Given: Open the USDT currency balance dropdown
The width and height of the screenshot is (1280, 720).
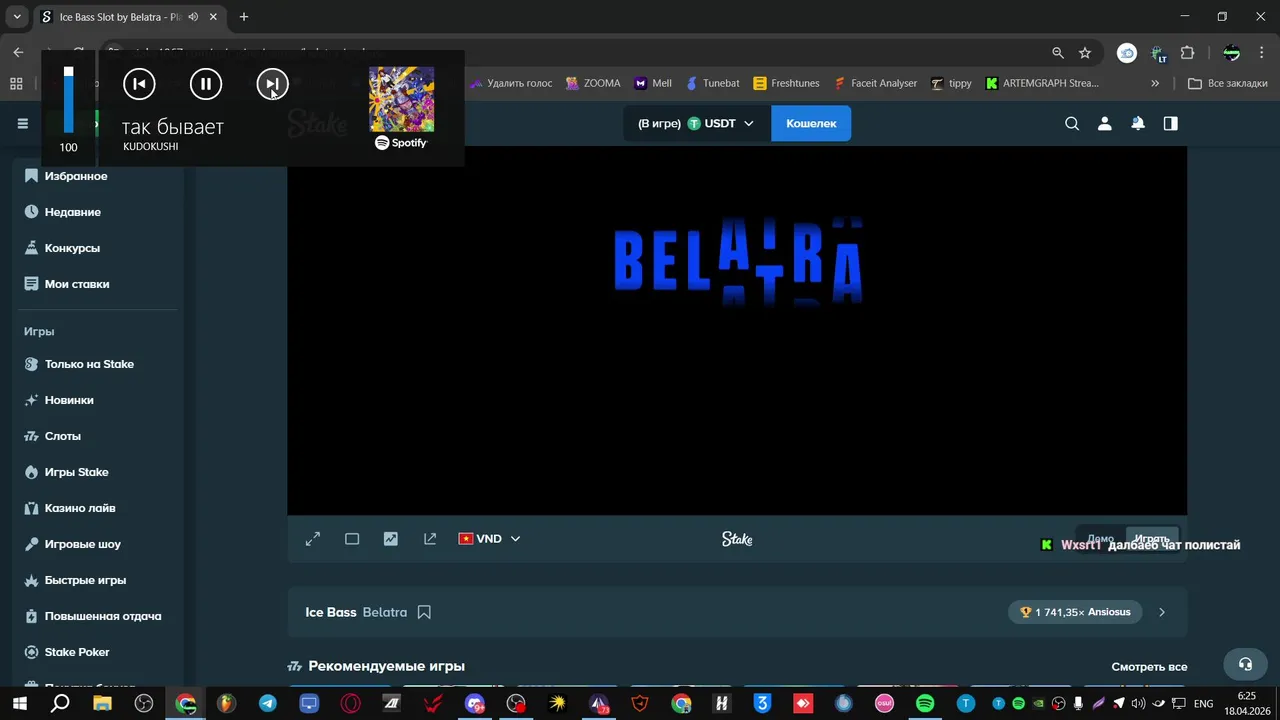Looking at the screenshot, I should pos(697,123).
